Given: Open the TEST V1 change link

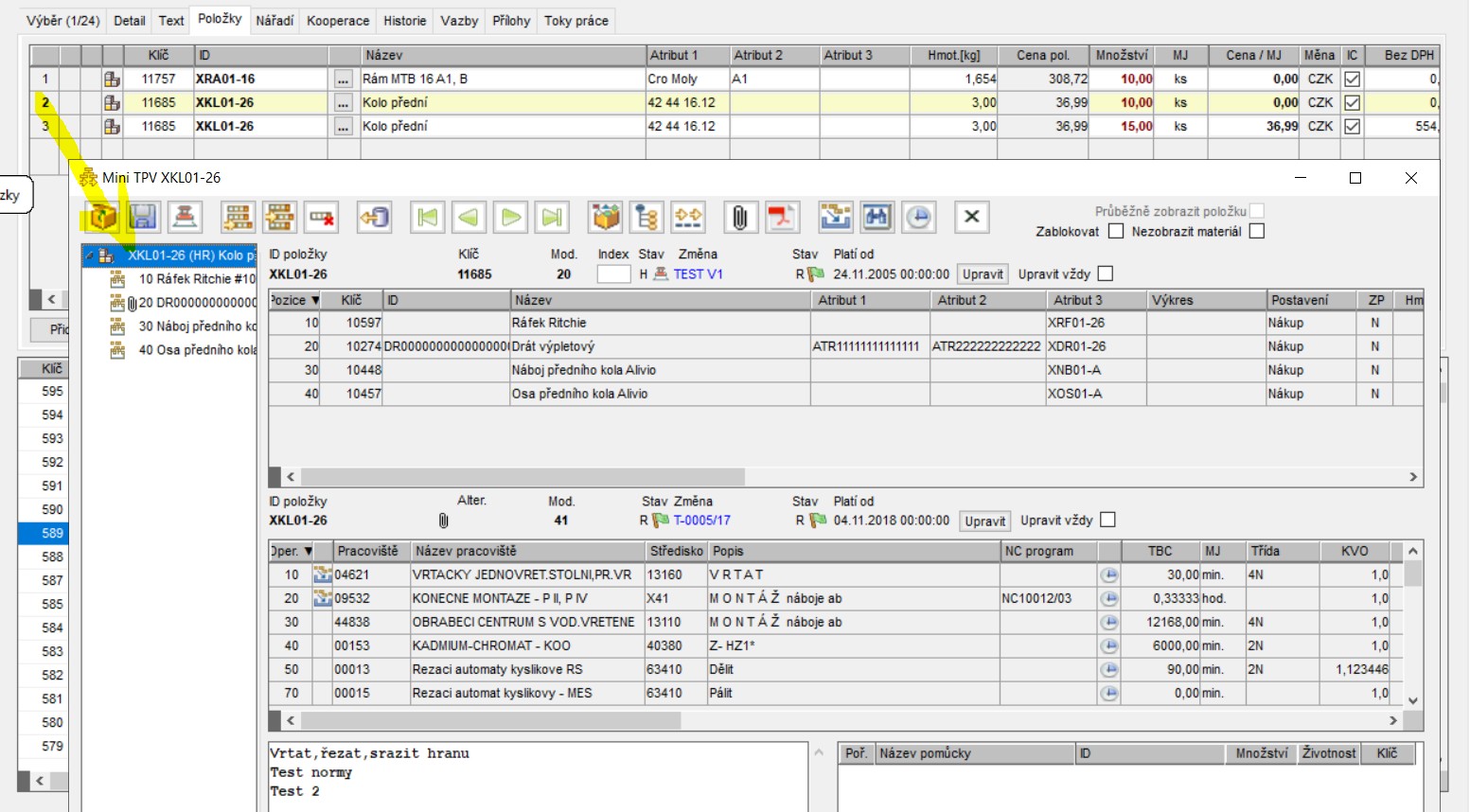Looking at the screenshot, I should pos(698,274).
